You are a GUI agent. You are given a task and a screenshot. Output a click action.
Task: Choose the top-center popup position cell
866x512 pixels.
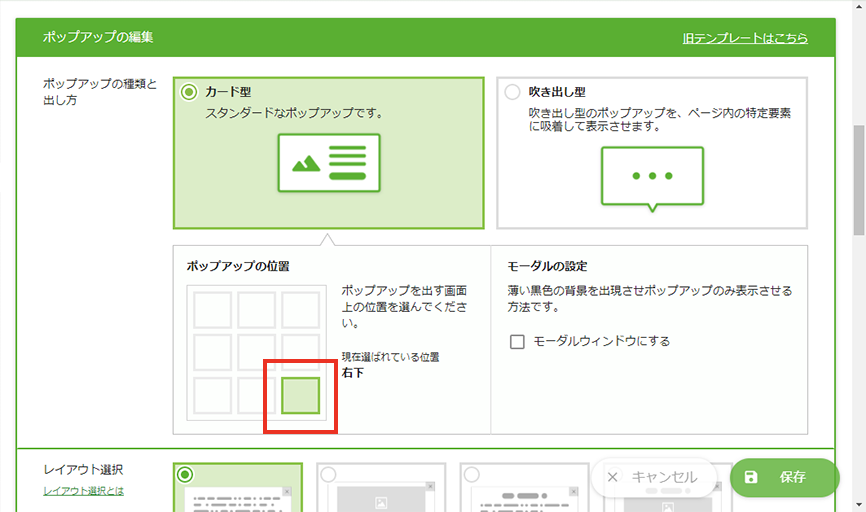tap(257, 310)
